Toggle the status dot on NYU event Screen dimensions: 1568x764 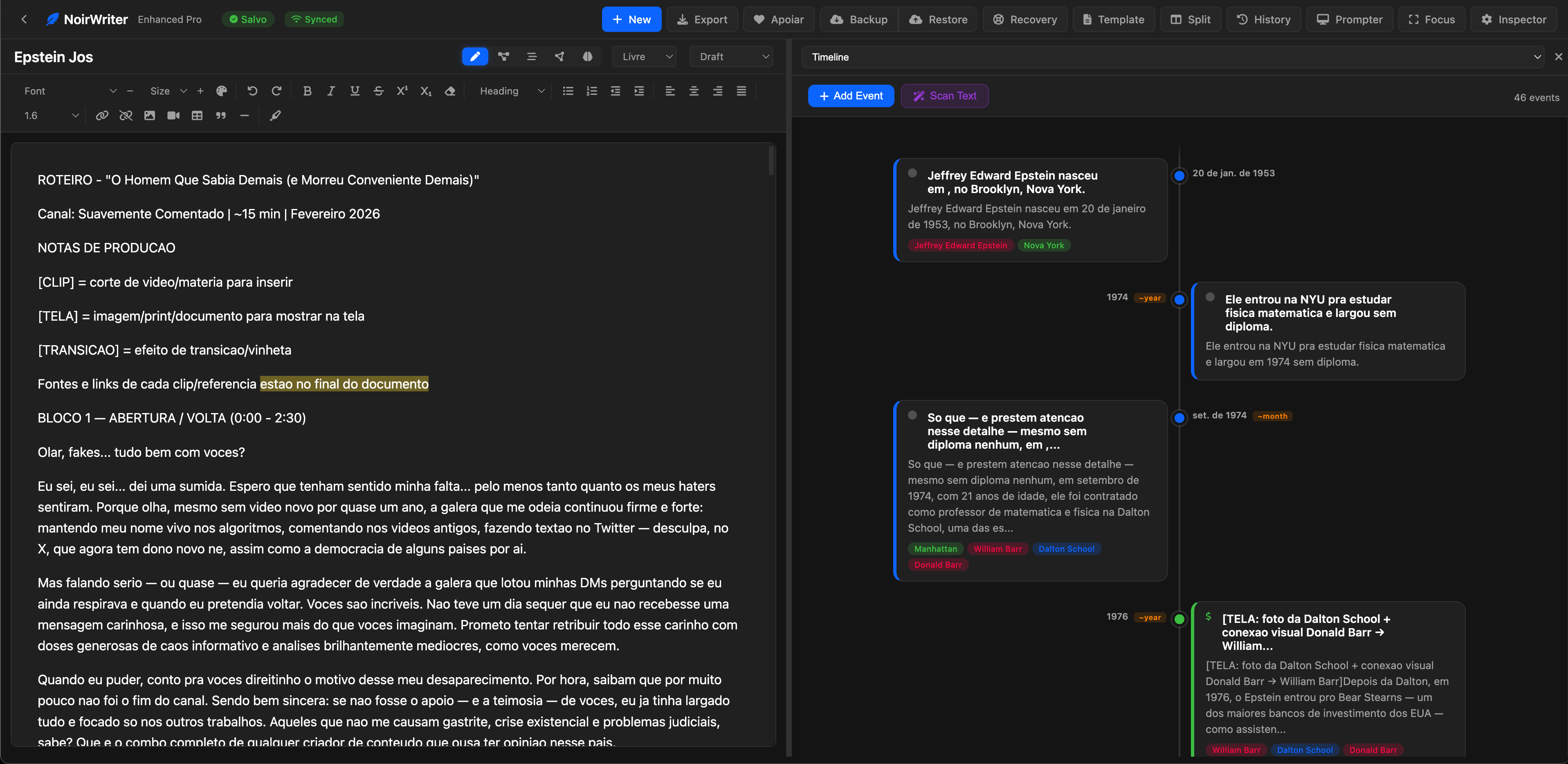point(1210,298)
